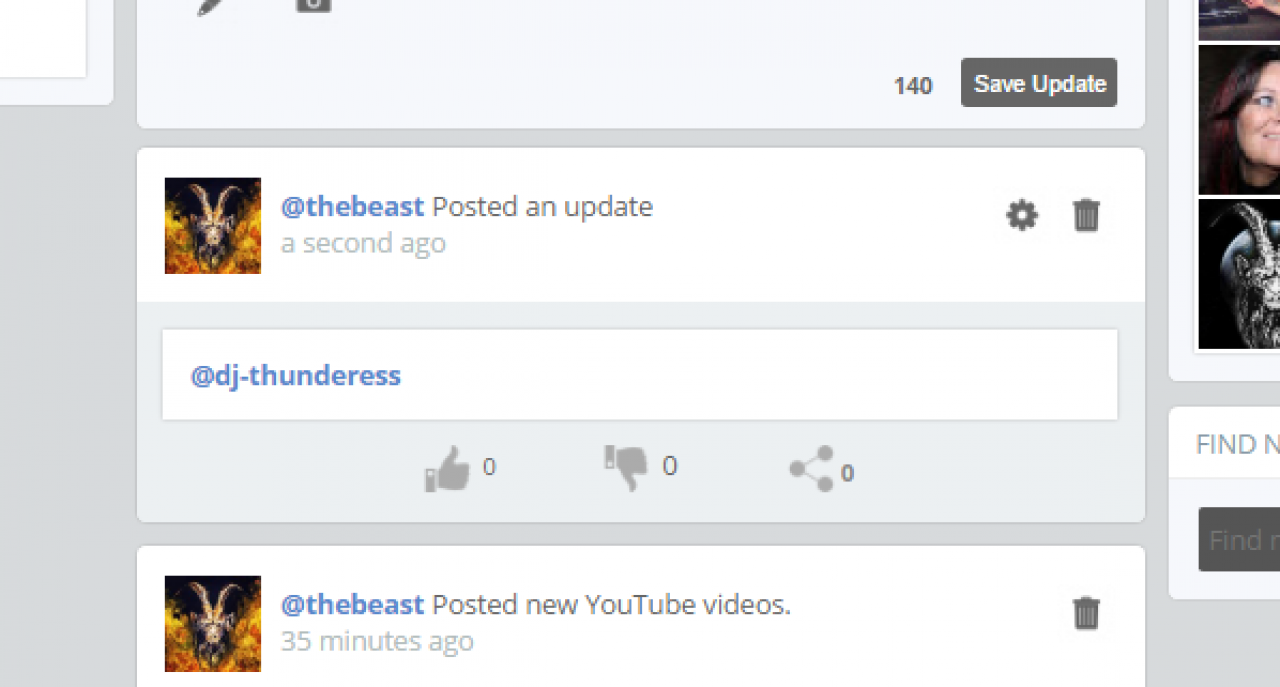Click the camera icon in the update editor

(x=313, y=5)
